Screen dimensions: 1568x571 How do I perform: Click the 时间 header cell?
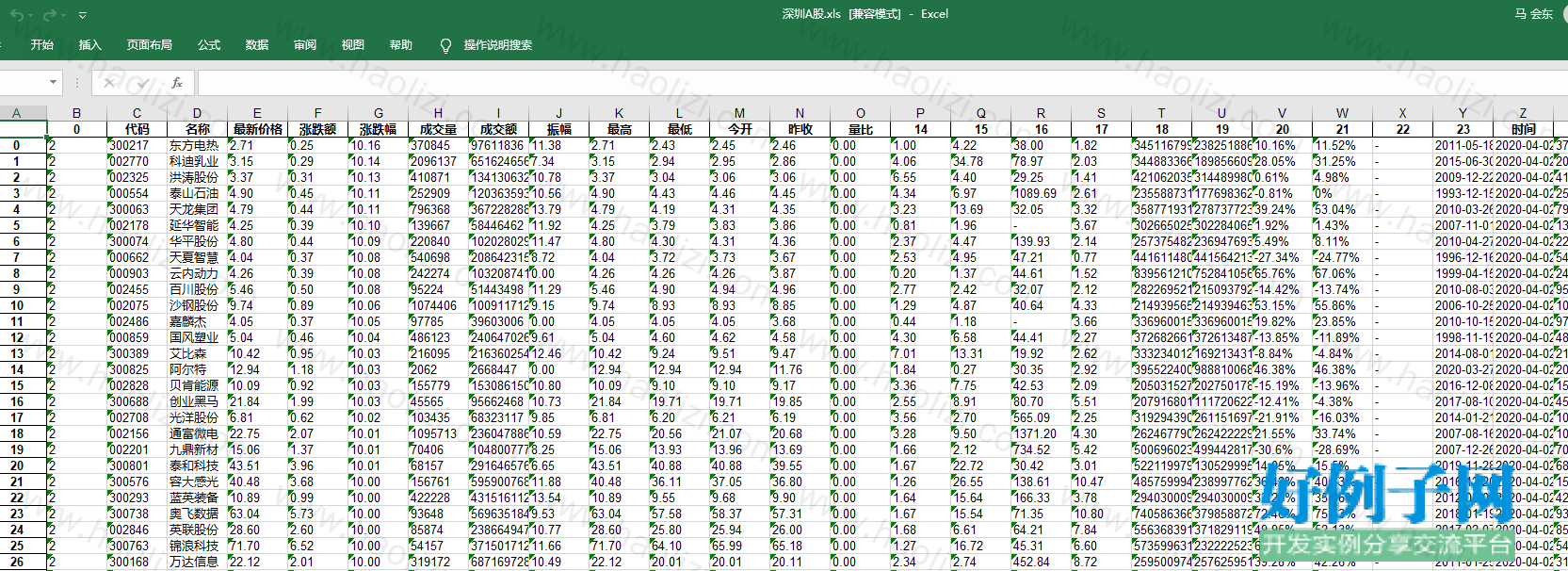click(x=1523, y=129)
